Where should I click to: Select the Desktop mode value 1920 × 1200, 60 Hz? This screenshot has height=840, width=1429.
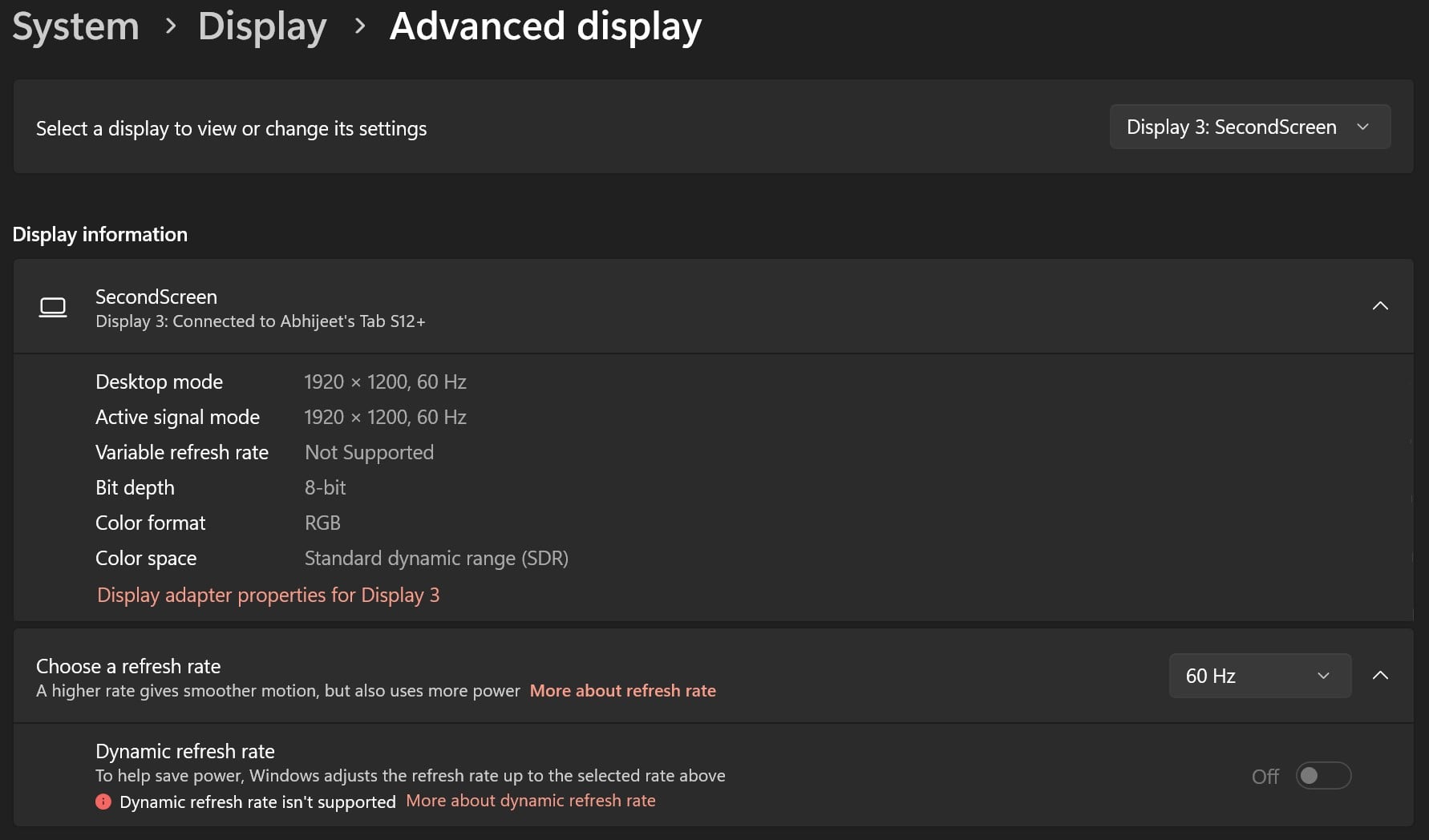385,382
